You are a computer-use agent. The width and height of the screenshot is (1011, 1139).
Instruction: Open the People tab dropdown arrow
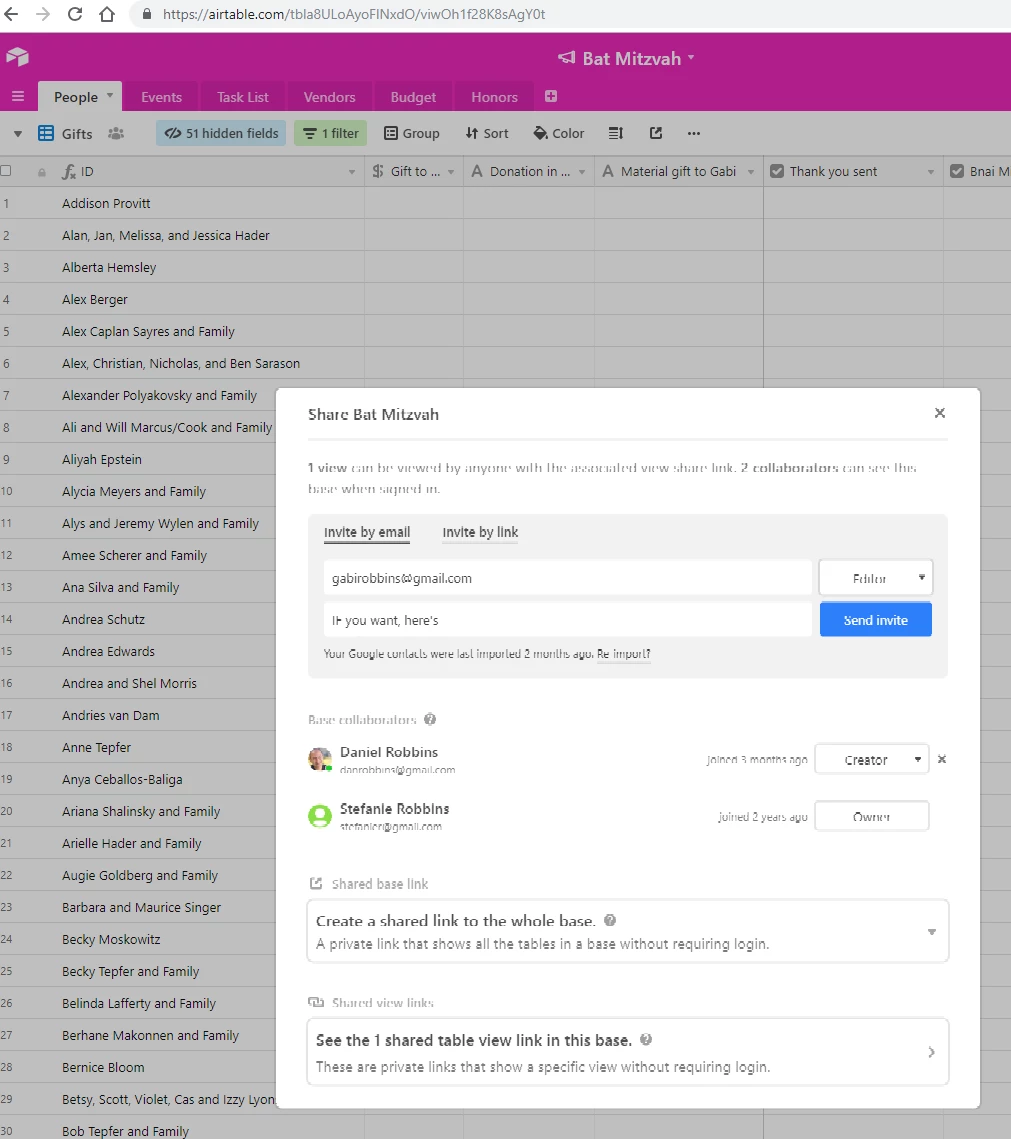(x=110, y=96)
